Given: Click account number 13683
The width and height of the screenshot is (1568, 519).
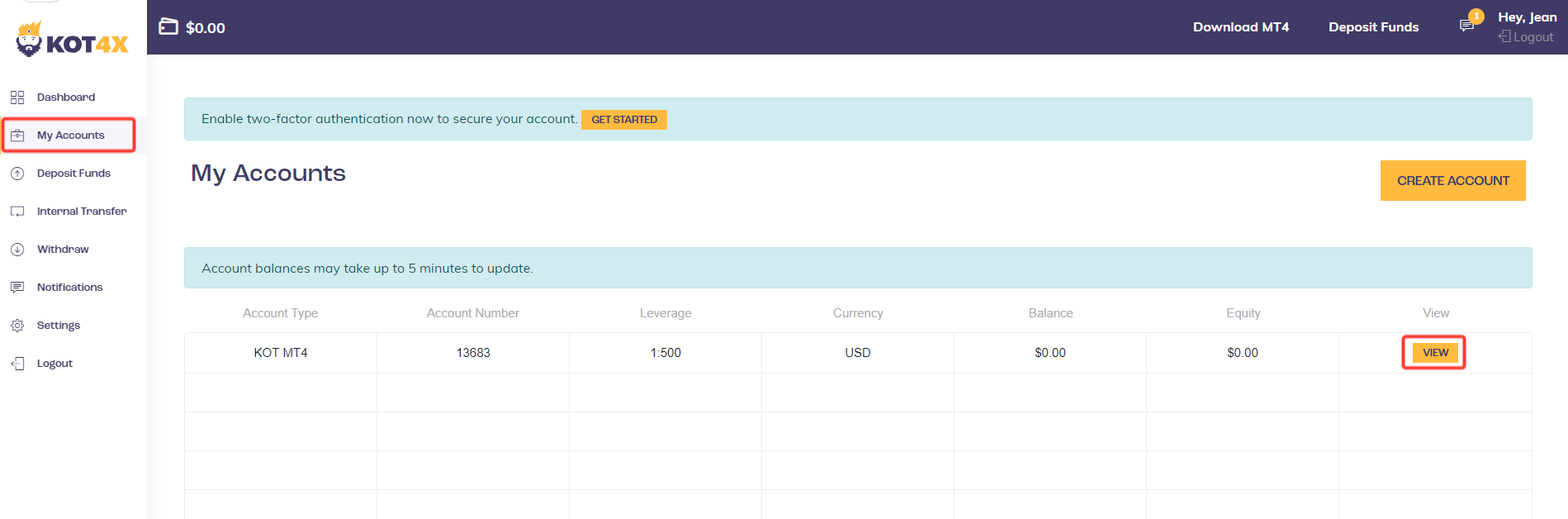Looking at the screenshot, I should (473, 353).
